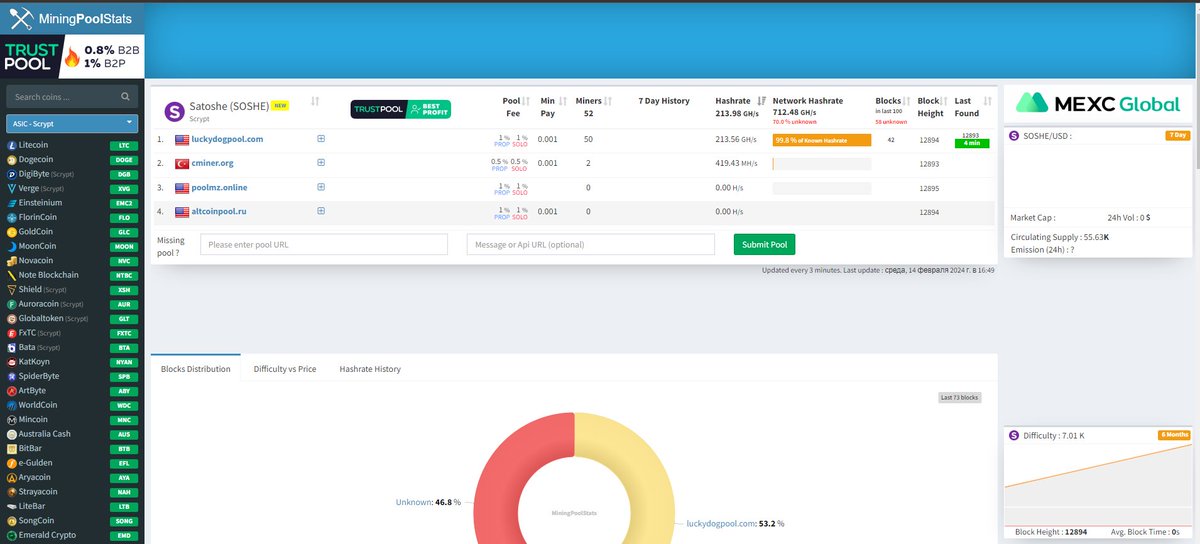Click the Einsteinium coin icon
This screenshot has height=544, width=1200.
pyautogui.click(x=11, y=203)
